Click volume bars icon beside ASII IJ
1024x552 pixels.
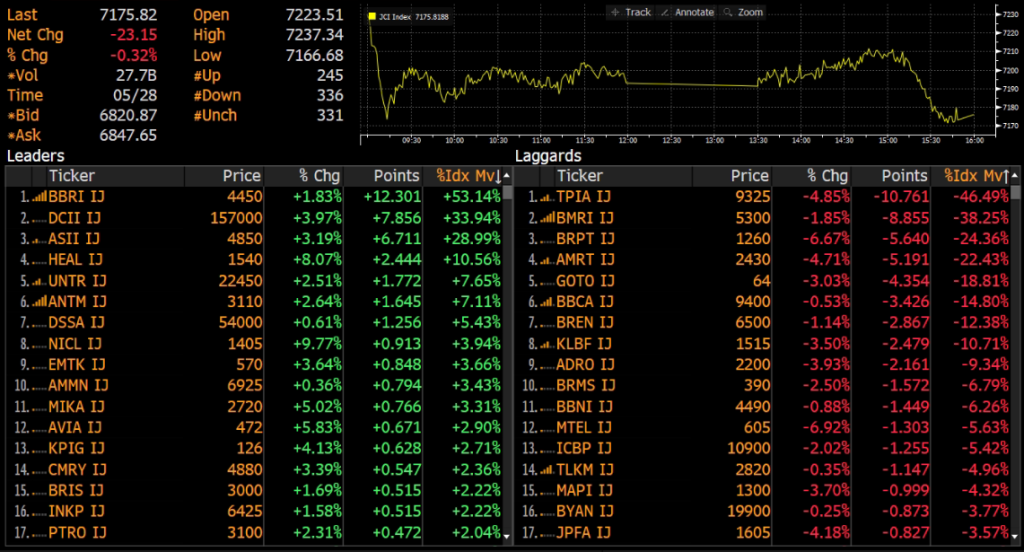coord(39,239)
